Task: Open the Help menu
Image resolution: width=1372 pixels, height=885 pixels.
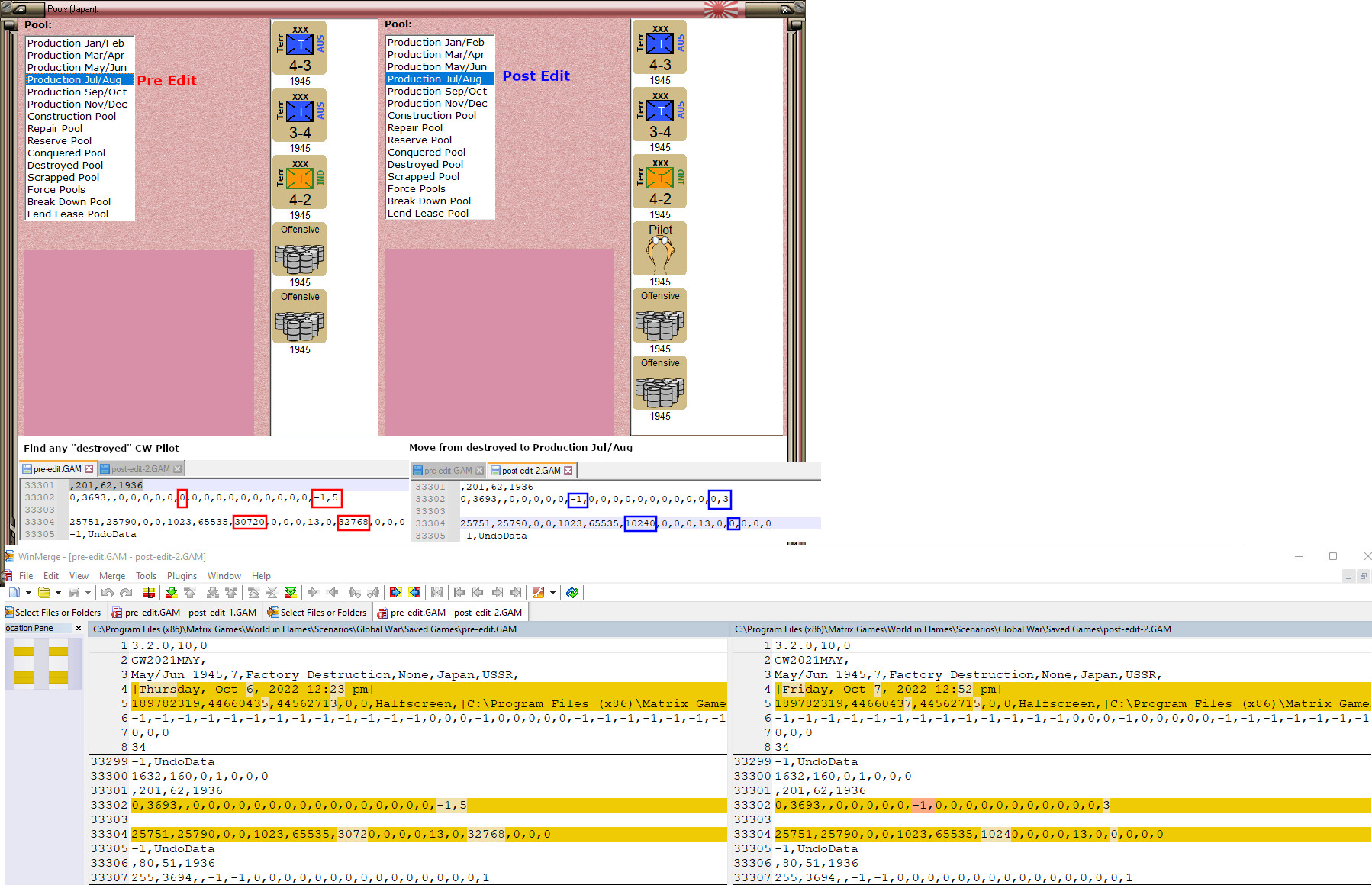Action: pyautogui.click(x=261, y=576)
